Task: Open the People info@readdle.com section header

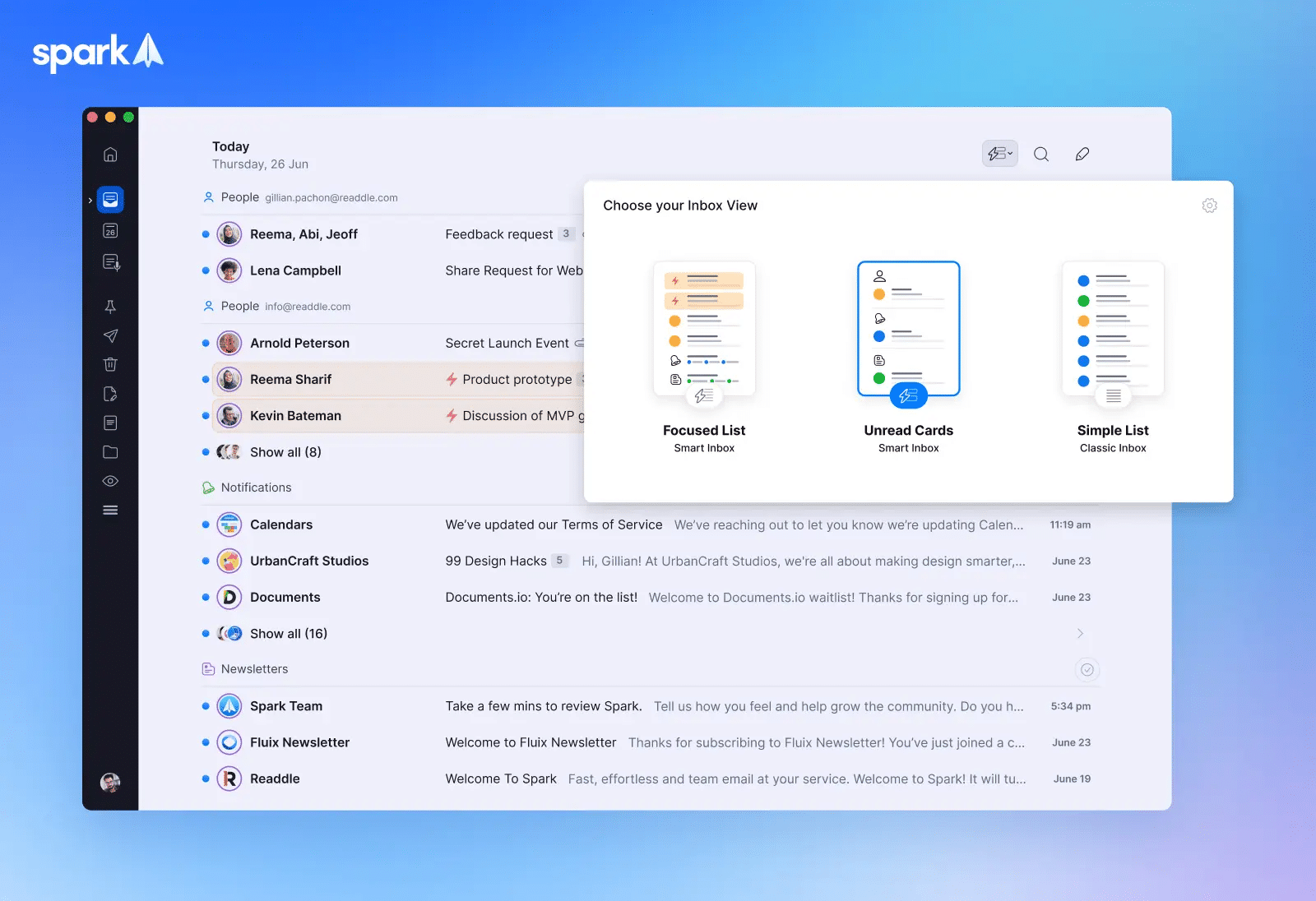Action: [276, 306]
